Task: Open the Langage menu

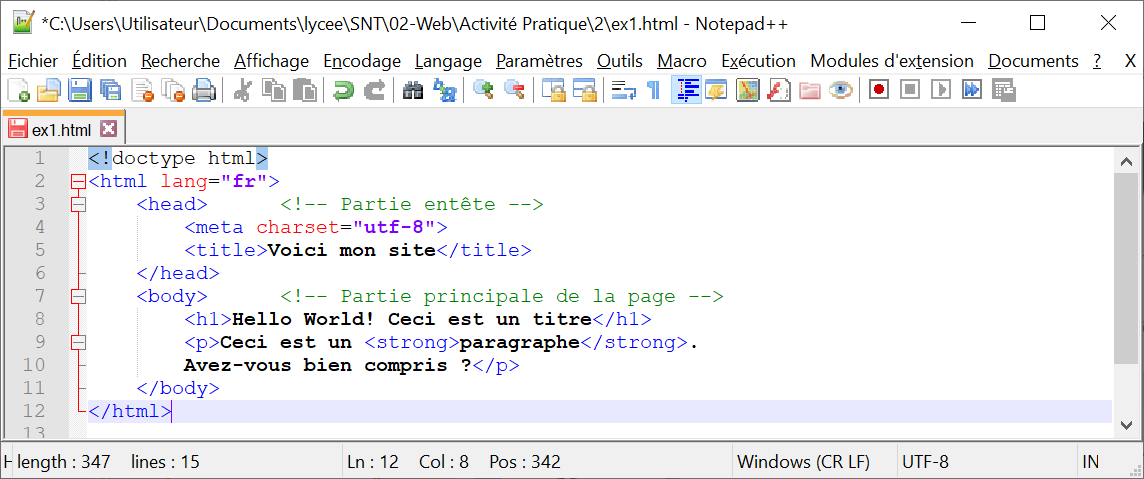Action: point(448,61)
